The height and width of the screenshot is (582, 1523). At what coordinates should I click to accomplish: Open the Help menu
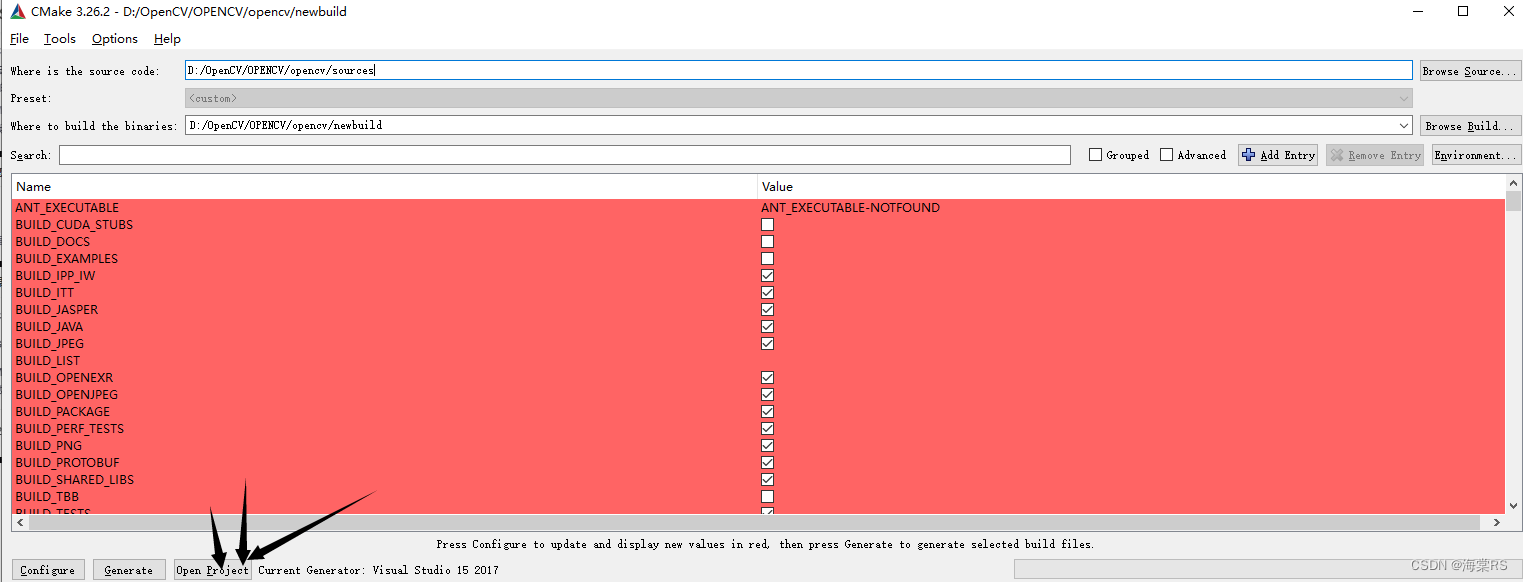[167, 39]
